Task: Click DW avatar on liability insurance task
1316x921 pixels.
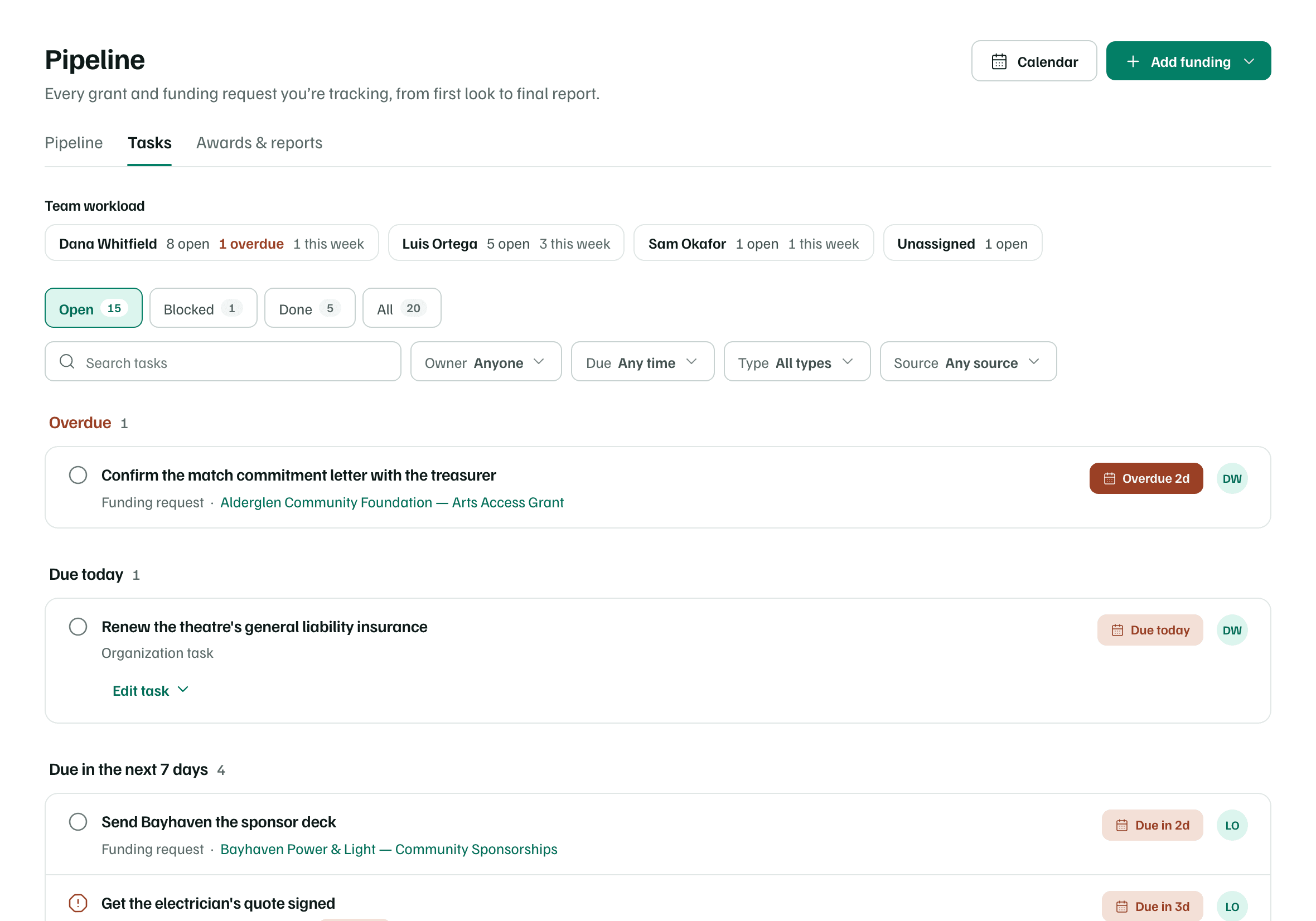Action: click(1232, 630)
